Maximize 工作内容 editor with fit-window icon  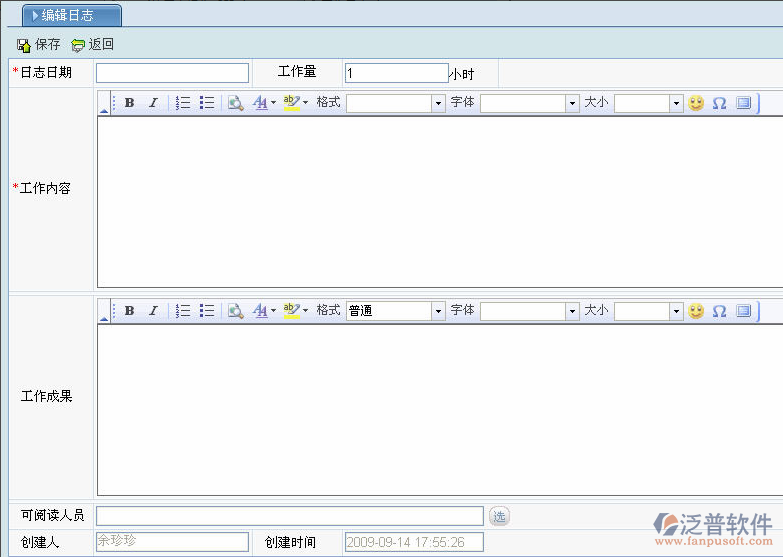(744, 103)
